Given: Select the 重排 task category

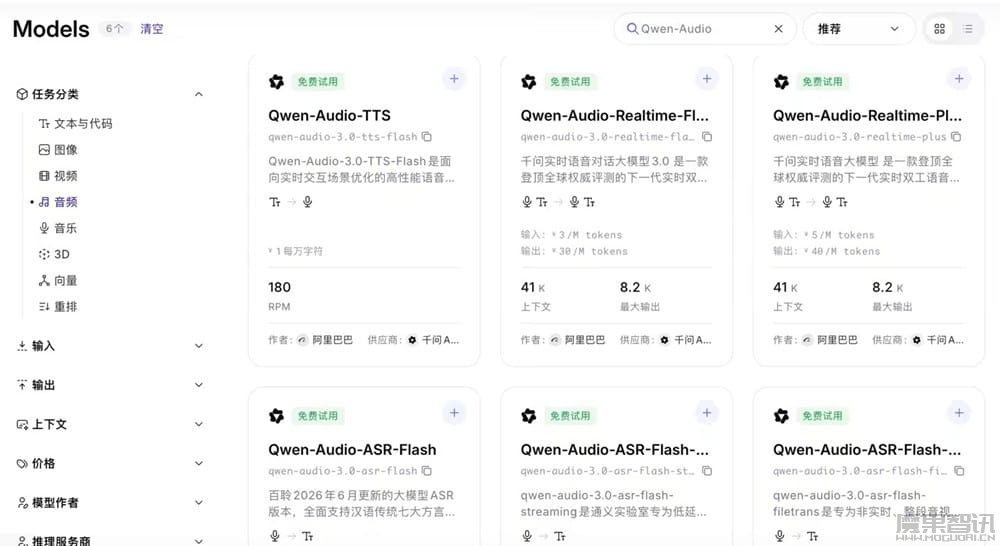Looking at the screenshot, I should [58, 307].
